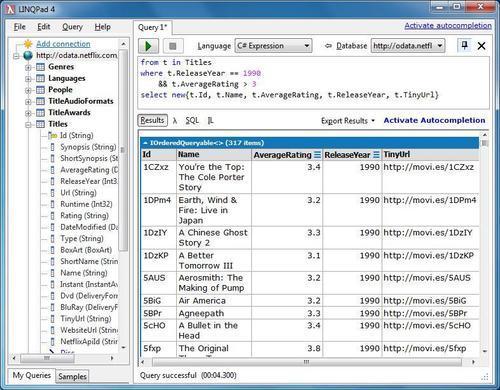Click the Titles table icon
The height and width of the screenshot is (390, 500).
pyautogui.click(x=40, y=124)
